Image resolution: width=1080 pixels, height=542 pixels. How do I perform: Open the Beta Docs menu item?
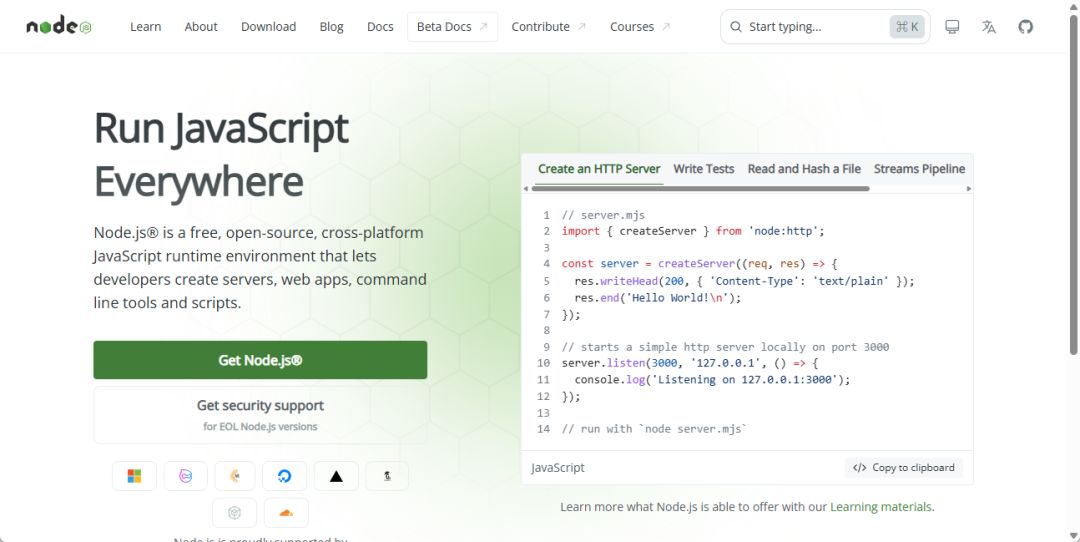[453, 27]
